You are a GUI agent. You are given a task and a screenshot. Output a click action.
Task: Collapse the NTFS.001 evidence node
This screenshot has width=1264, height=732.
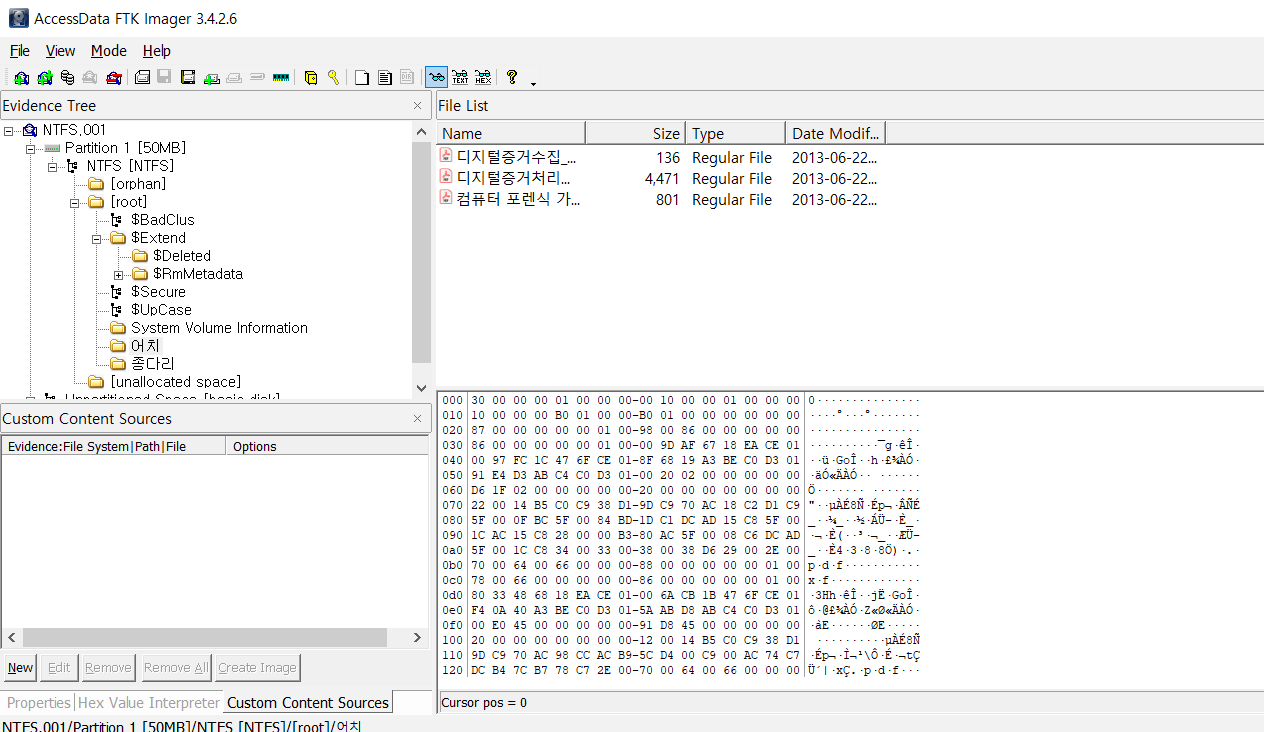pyautogui.click(x=9, y=130)
